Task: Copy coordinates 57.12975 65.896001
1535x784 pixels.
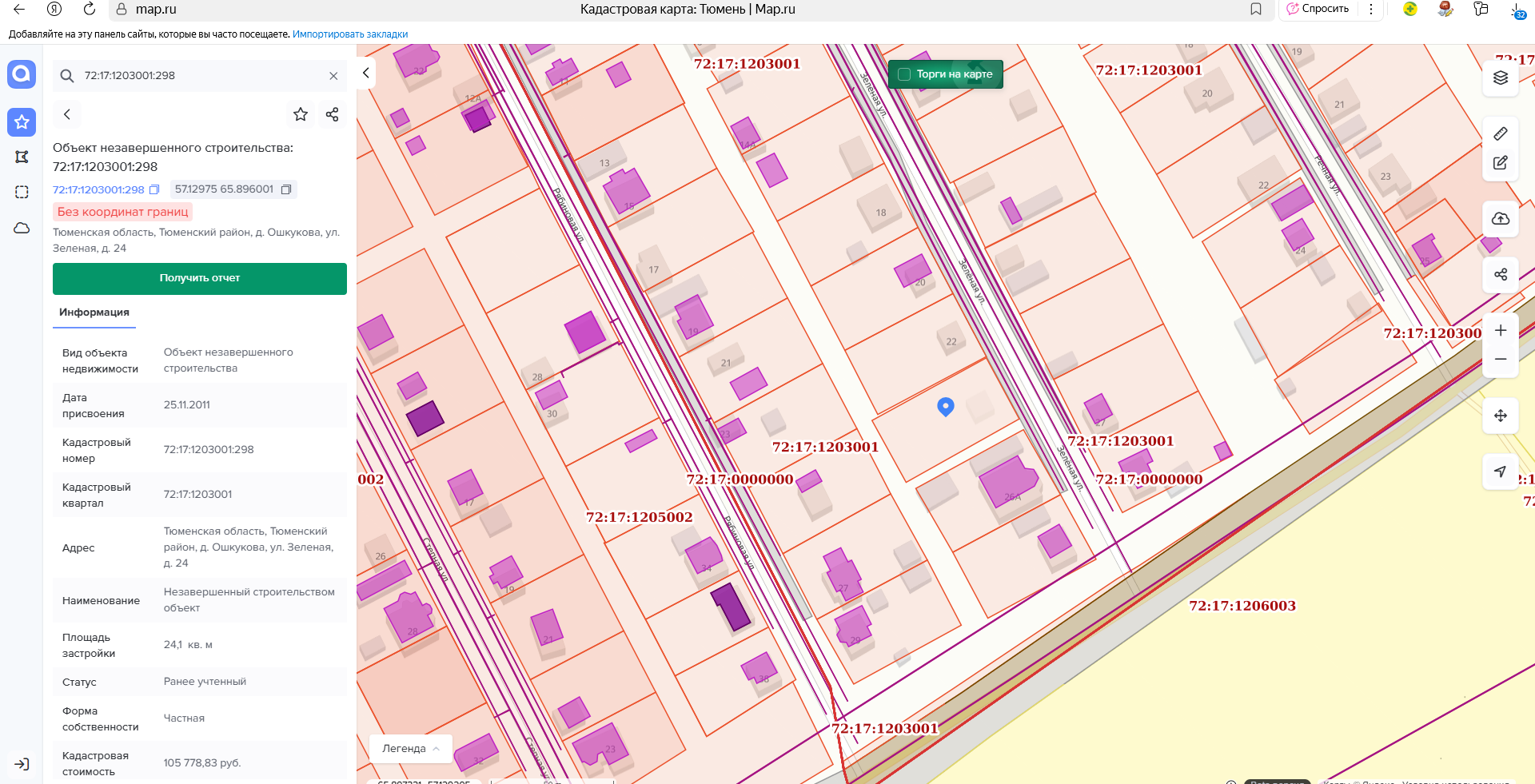Action: [286, 189]
